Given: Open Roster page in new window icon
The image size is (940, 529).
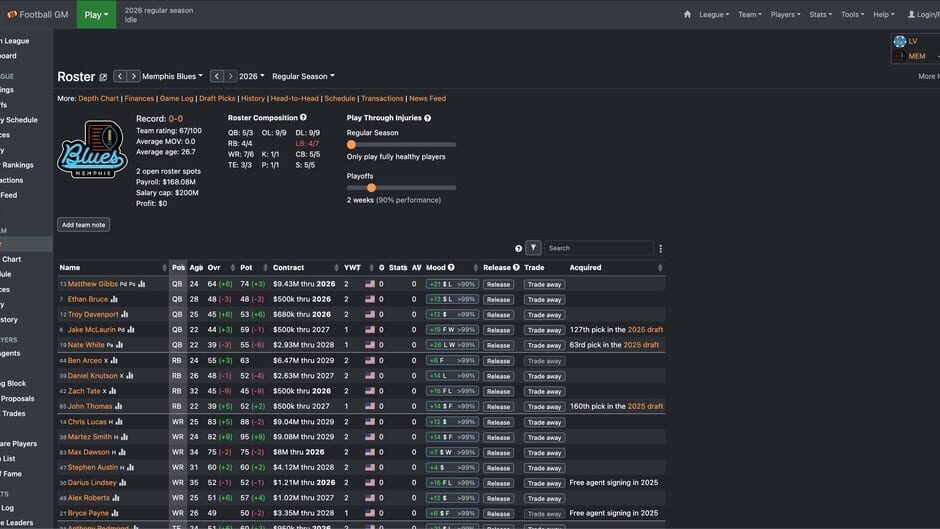Looking at the screenshot, I should click(103, 77).
